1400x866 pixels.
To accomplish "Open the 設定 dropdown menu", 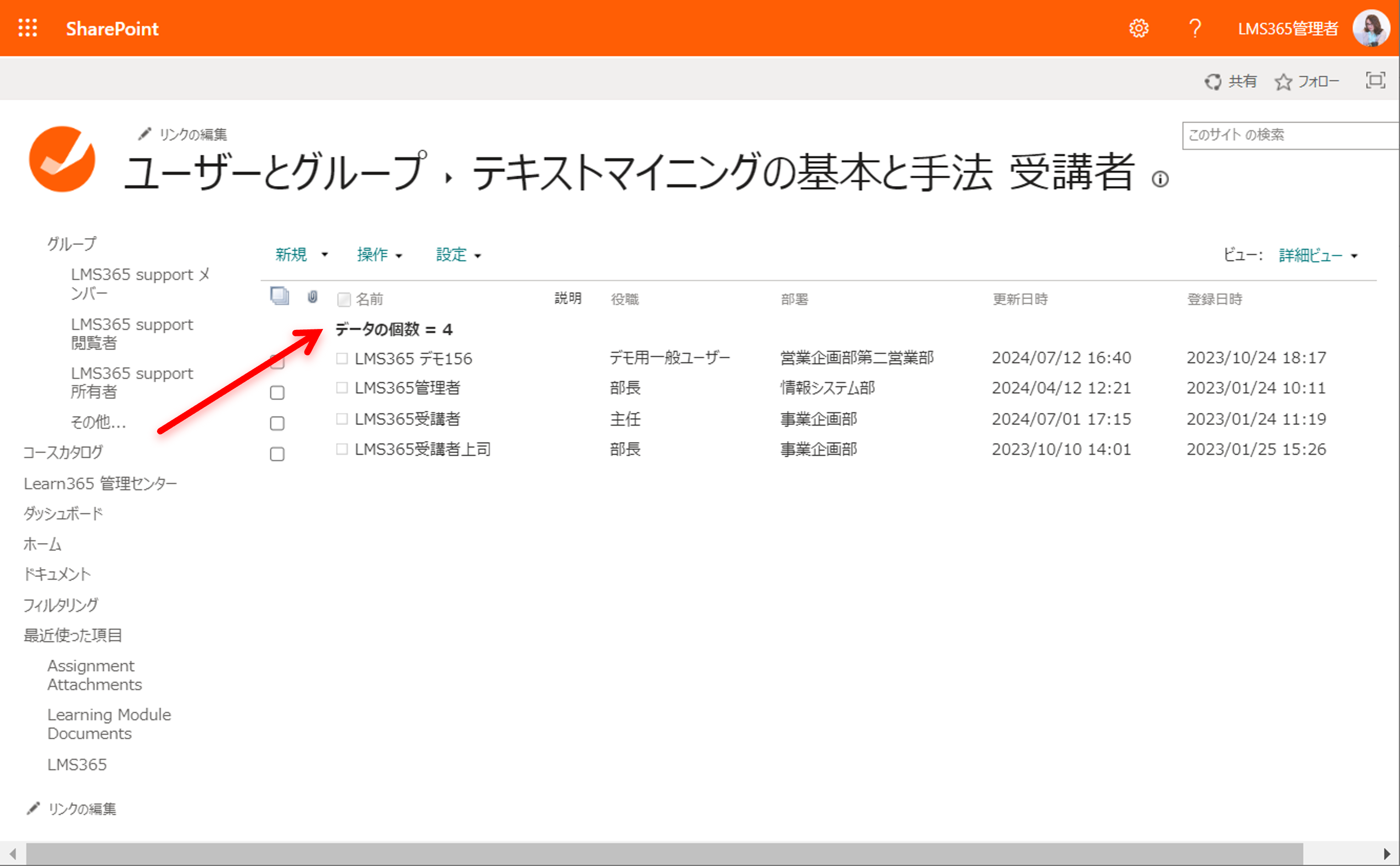I will (458, 255).
